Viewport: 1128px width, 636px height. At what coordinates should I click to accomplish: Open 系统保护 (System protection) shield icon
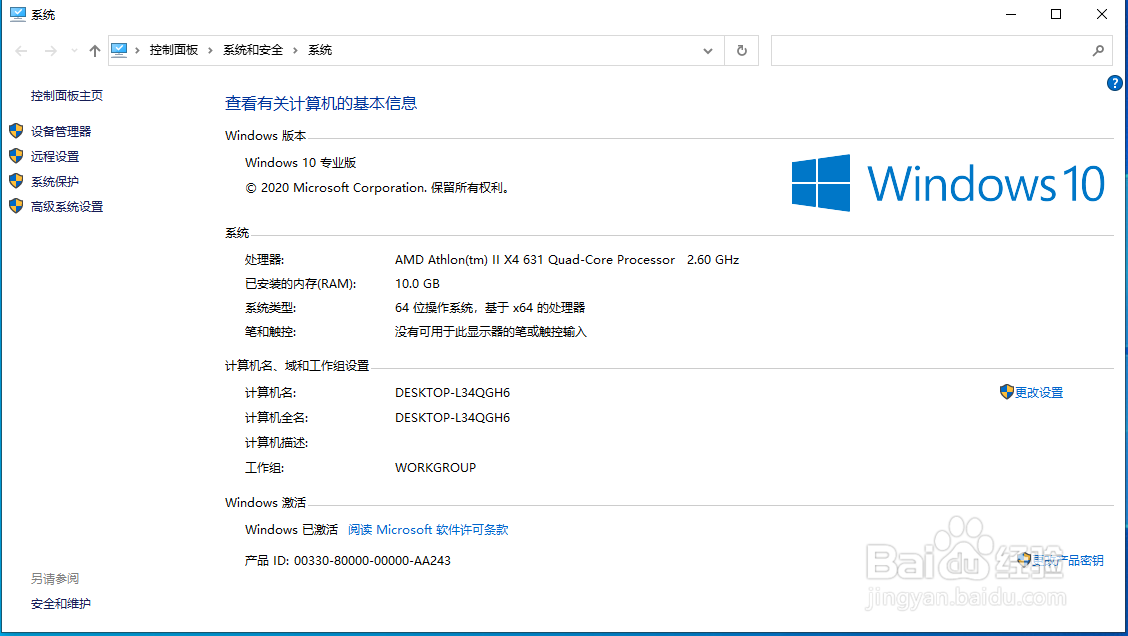coord(16,181)
